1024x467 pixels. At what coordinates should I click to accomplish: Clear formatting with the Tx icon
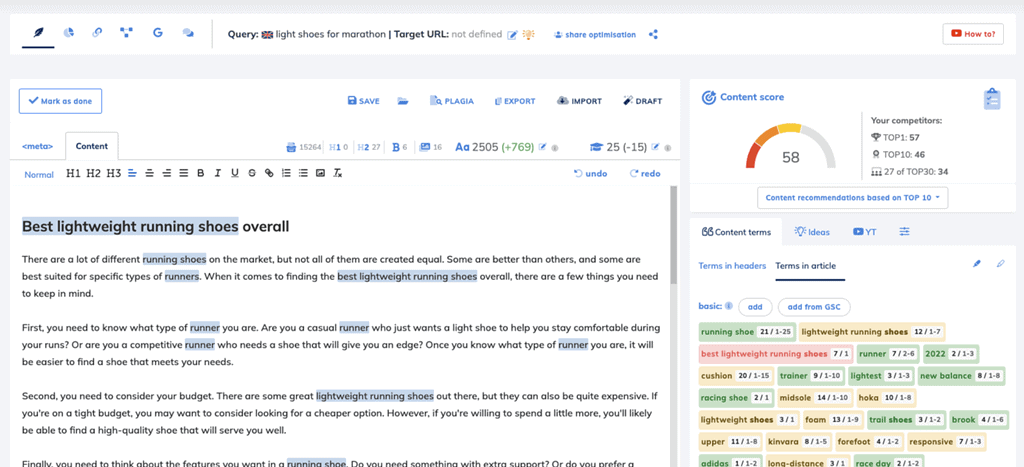(x=338, y=173)
